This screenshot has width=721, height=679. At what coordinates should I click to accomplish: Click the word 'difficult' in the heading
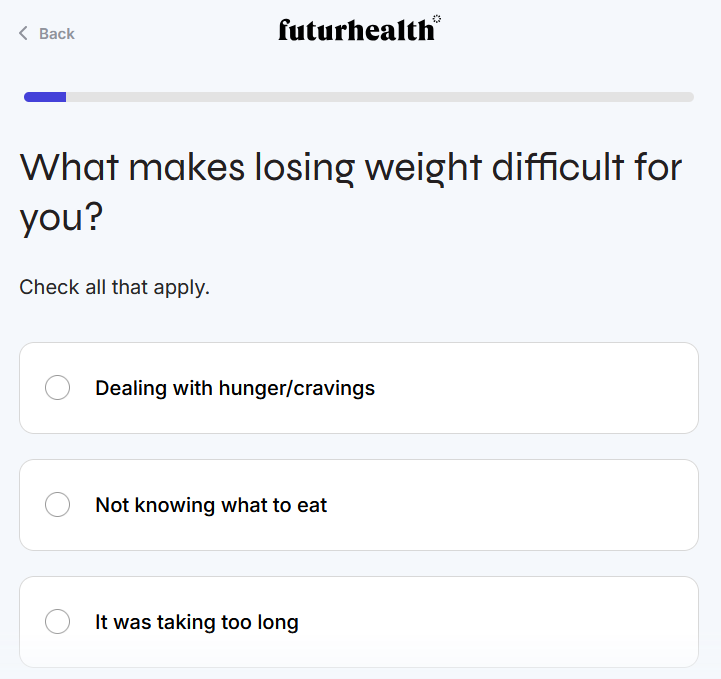pyautogui.click(x=557, y=167)
